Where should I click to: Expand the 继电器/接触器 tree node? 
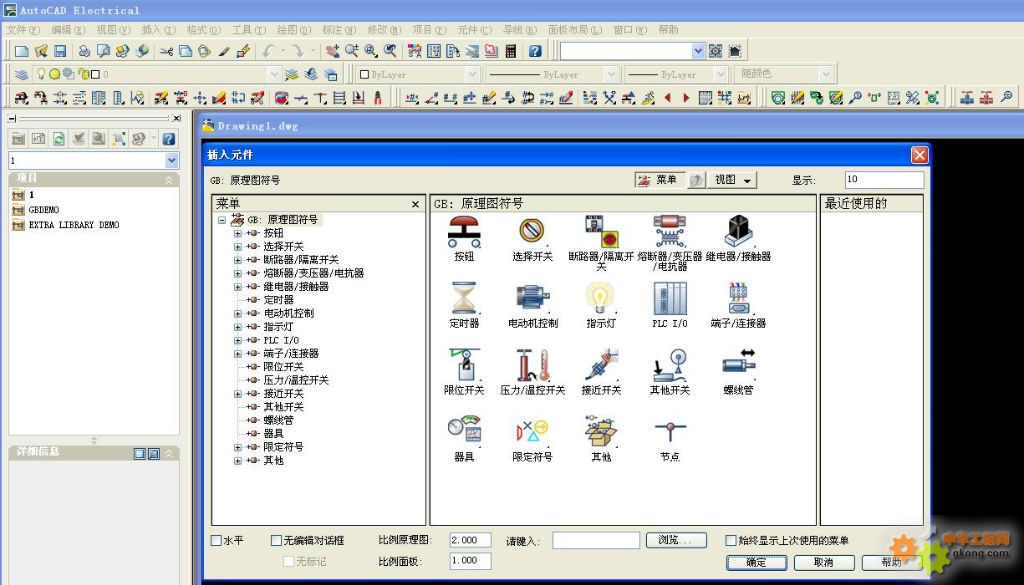[238, 287]
